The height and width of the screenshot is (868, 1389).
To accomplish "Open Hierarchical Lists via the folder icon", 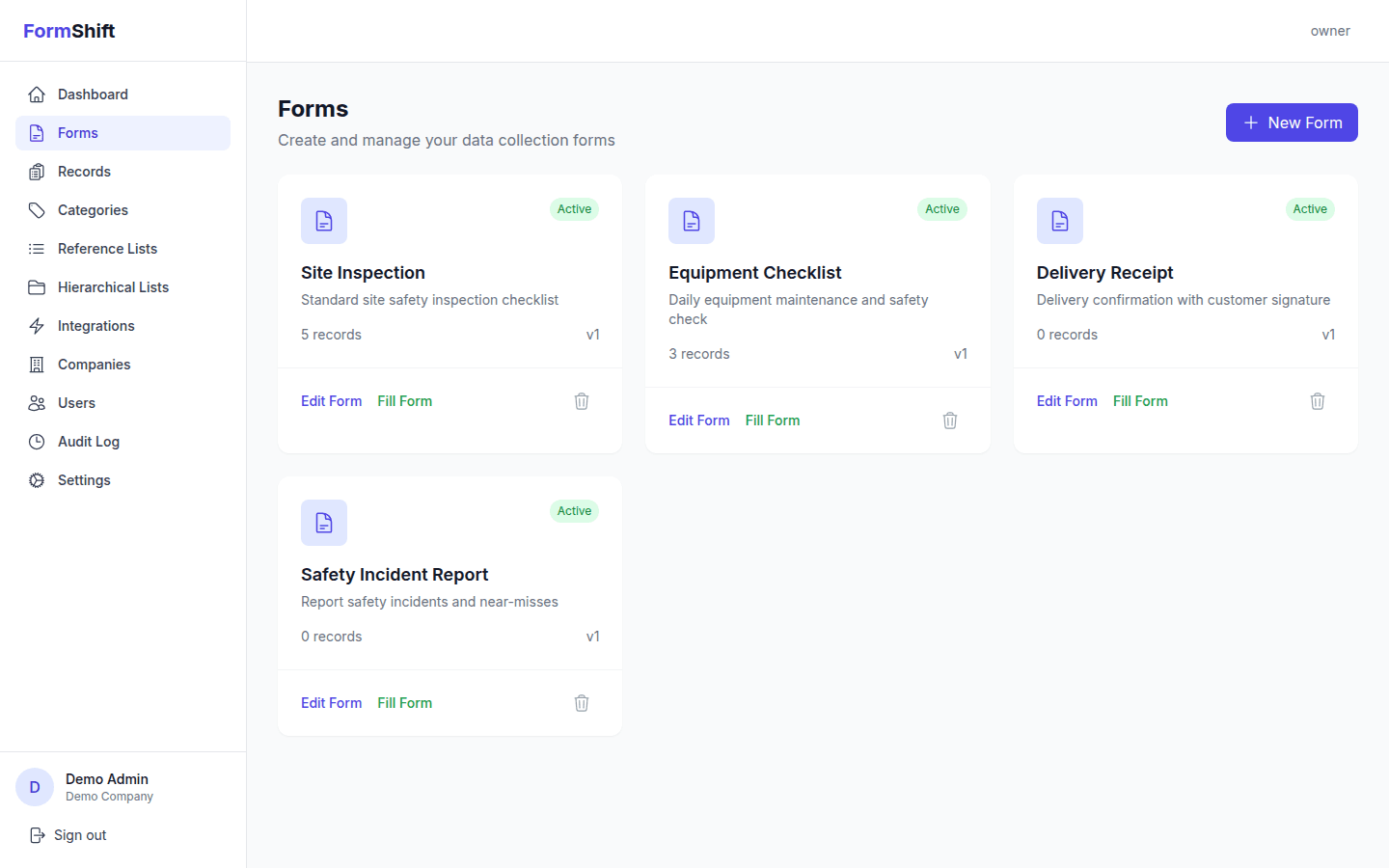I will tap(36, 286).
